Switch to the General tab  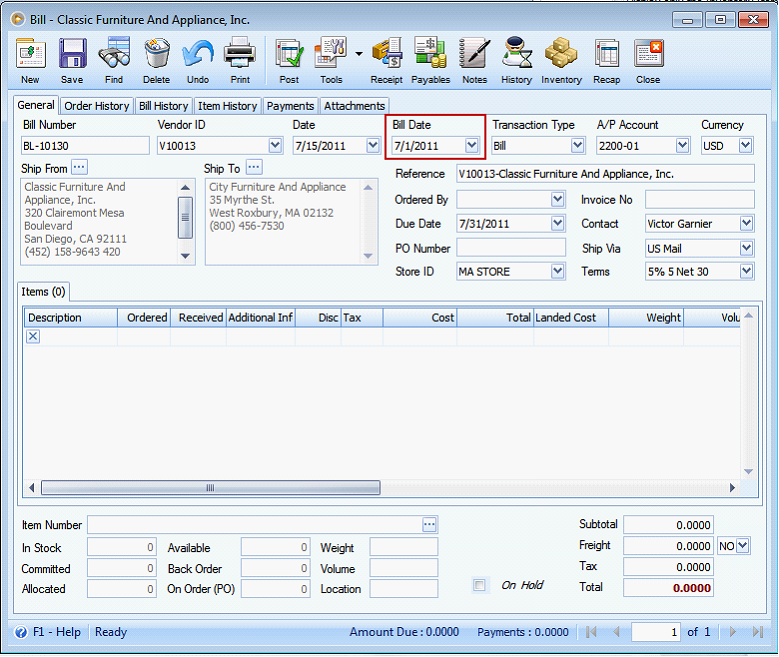click(x=36, y=105)
